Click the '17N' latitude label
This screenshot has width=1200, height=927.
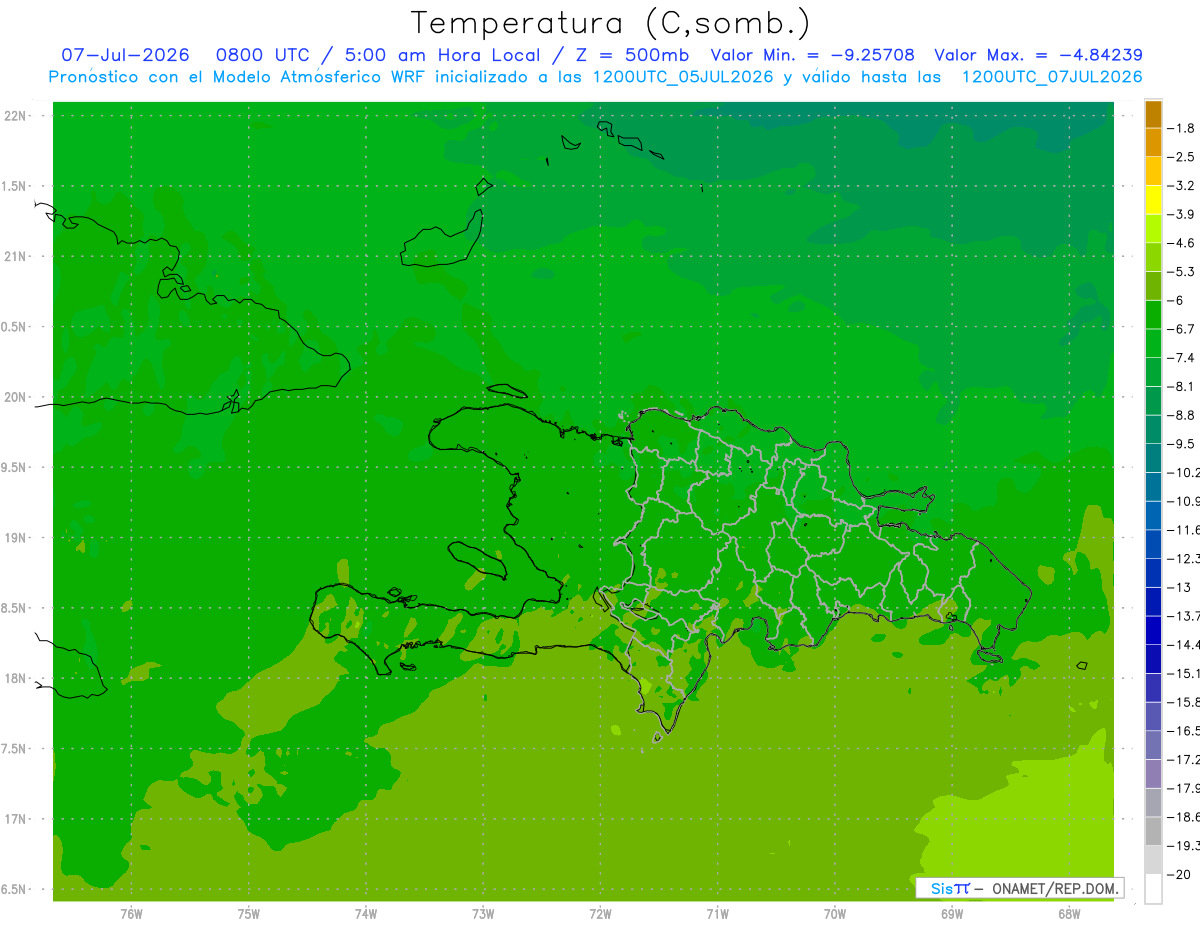coord(15,819)
